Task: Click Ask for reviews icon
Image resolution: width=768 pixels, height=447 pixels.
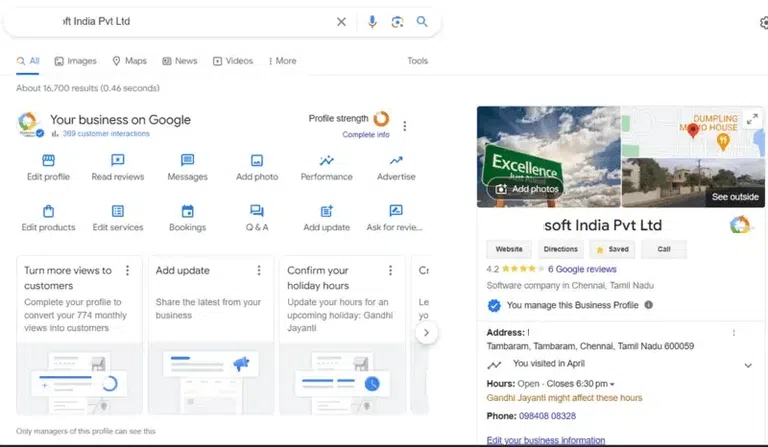Action: (x=396, y=211)
